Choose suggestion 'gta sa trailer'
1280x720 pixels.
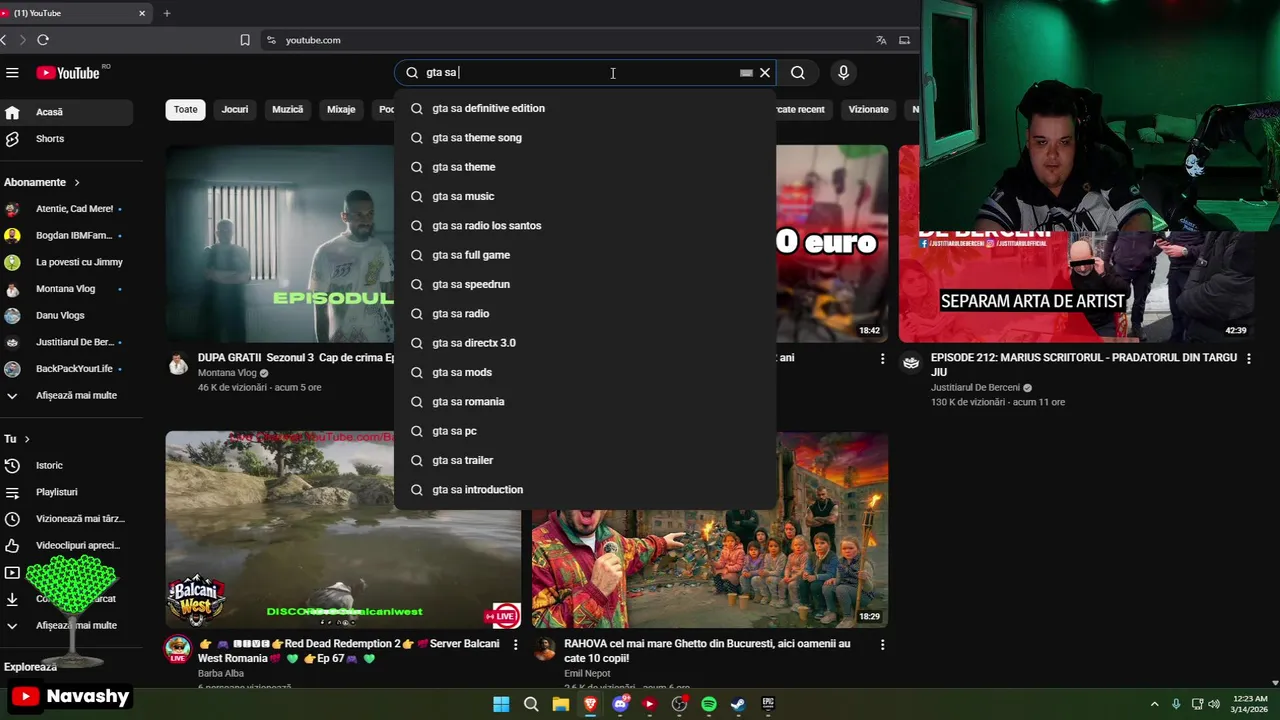point(585,460)
